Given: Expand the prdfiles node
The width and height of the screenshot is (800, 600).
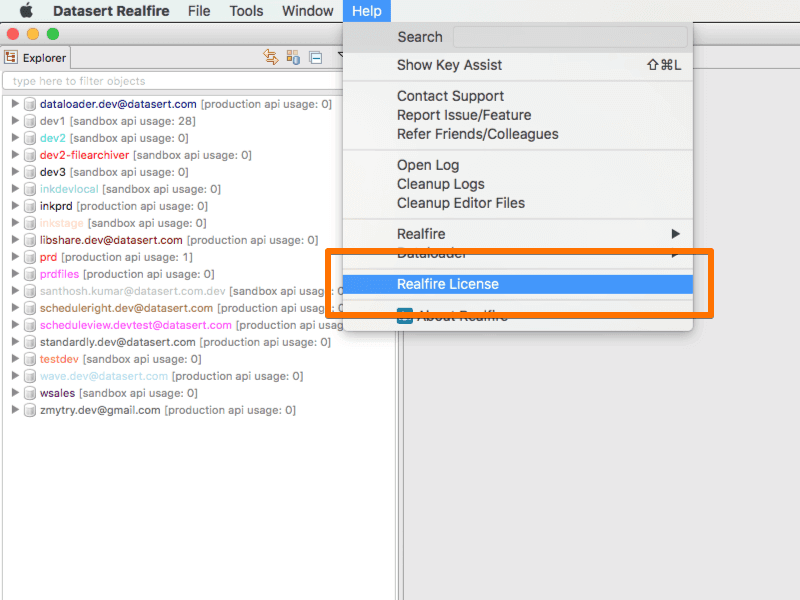Looking at the screenshot, I should pos(15,273).
